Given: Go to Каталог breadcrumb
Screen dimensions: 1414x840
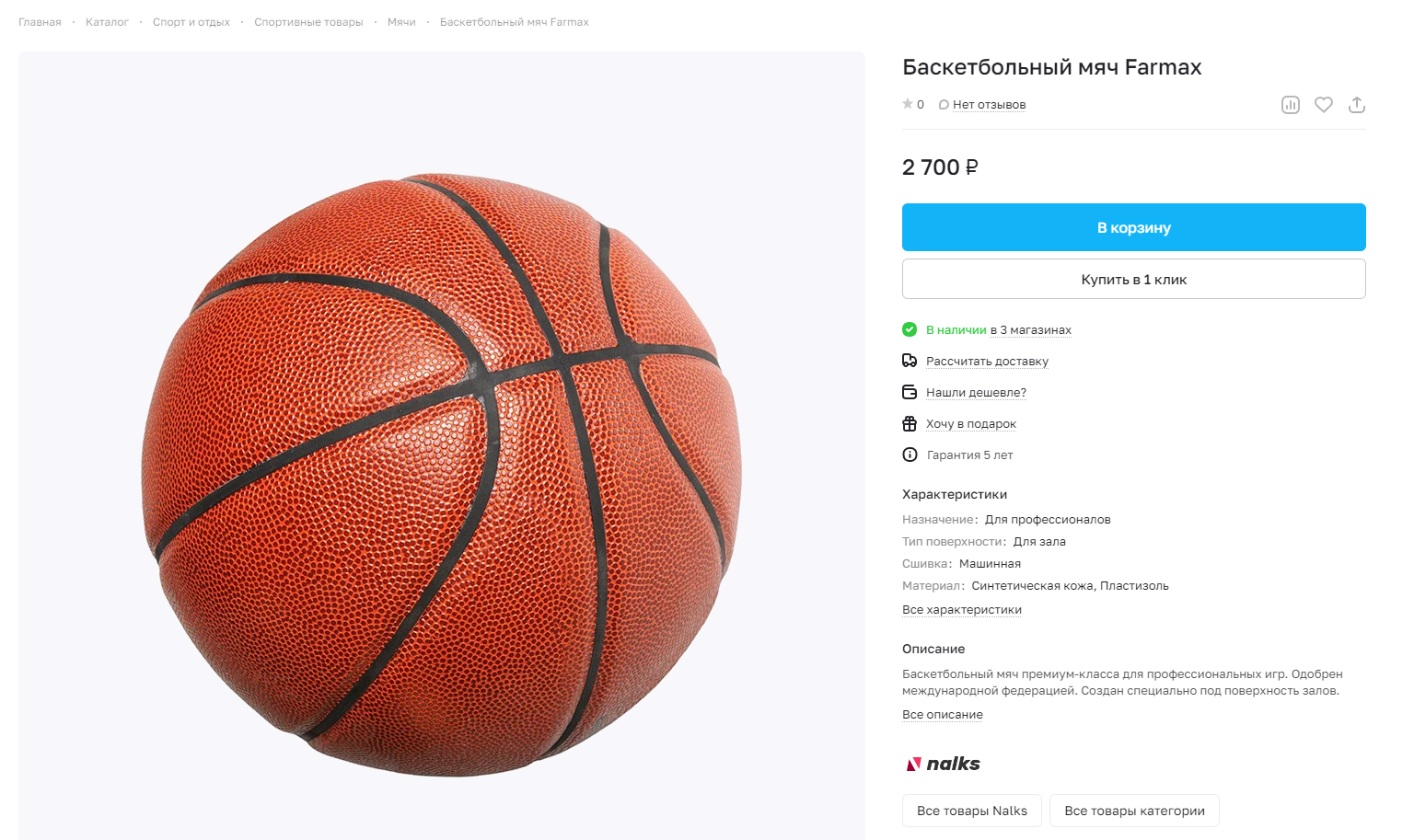Looking at the screenshot, I should tap(107, 22).
